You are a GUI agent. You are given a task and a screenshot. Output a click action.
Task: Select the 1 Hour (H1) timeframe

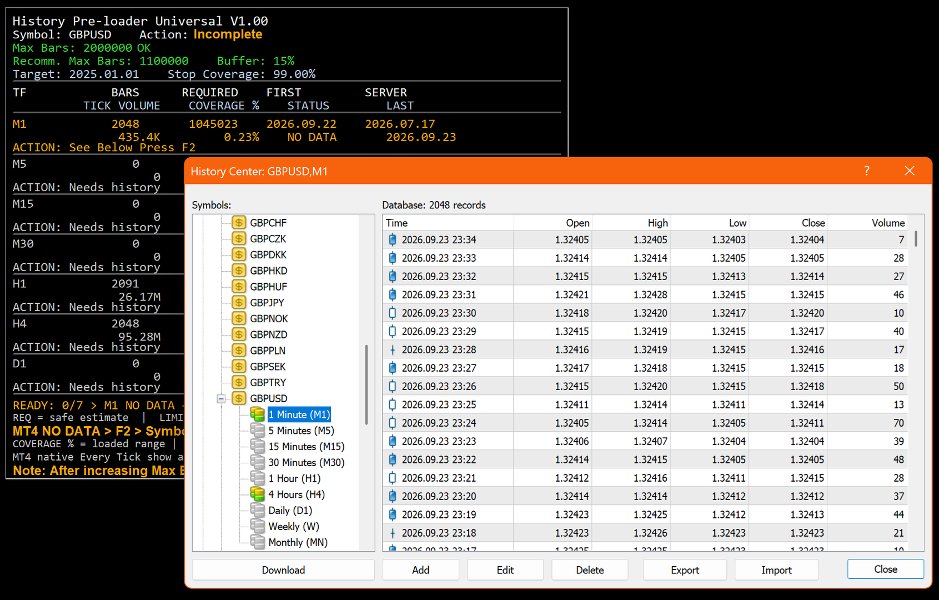(x=294, y=478)
